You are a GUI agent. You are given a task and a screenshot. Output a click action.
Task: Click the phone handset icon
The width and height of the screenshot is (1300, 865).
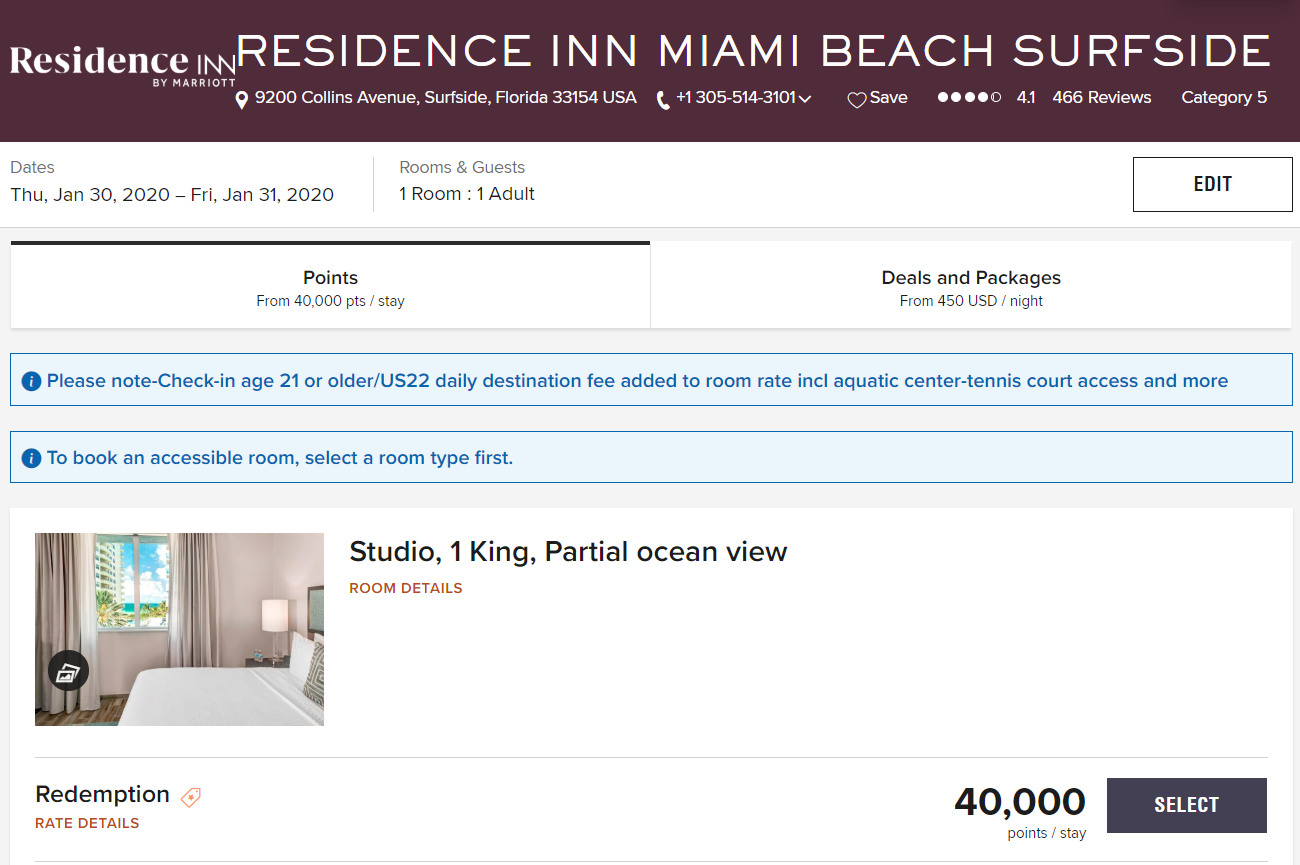click(662, 100)
